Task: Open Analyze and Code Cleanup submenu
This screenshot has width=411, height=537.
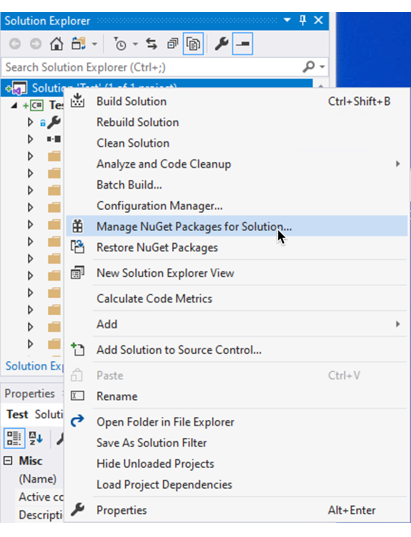Action: click(237, 164)
